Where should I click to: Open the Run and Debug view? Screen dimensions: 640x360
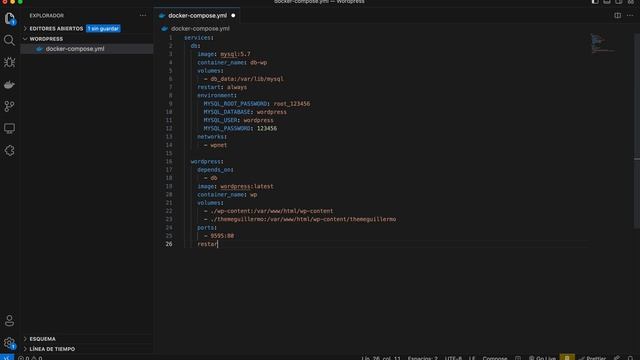click(x=9, y=62)
